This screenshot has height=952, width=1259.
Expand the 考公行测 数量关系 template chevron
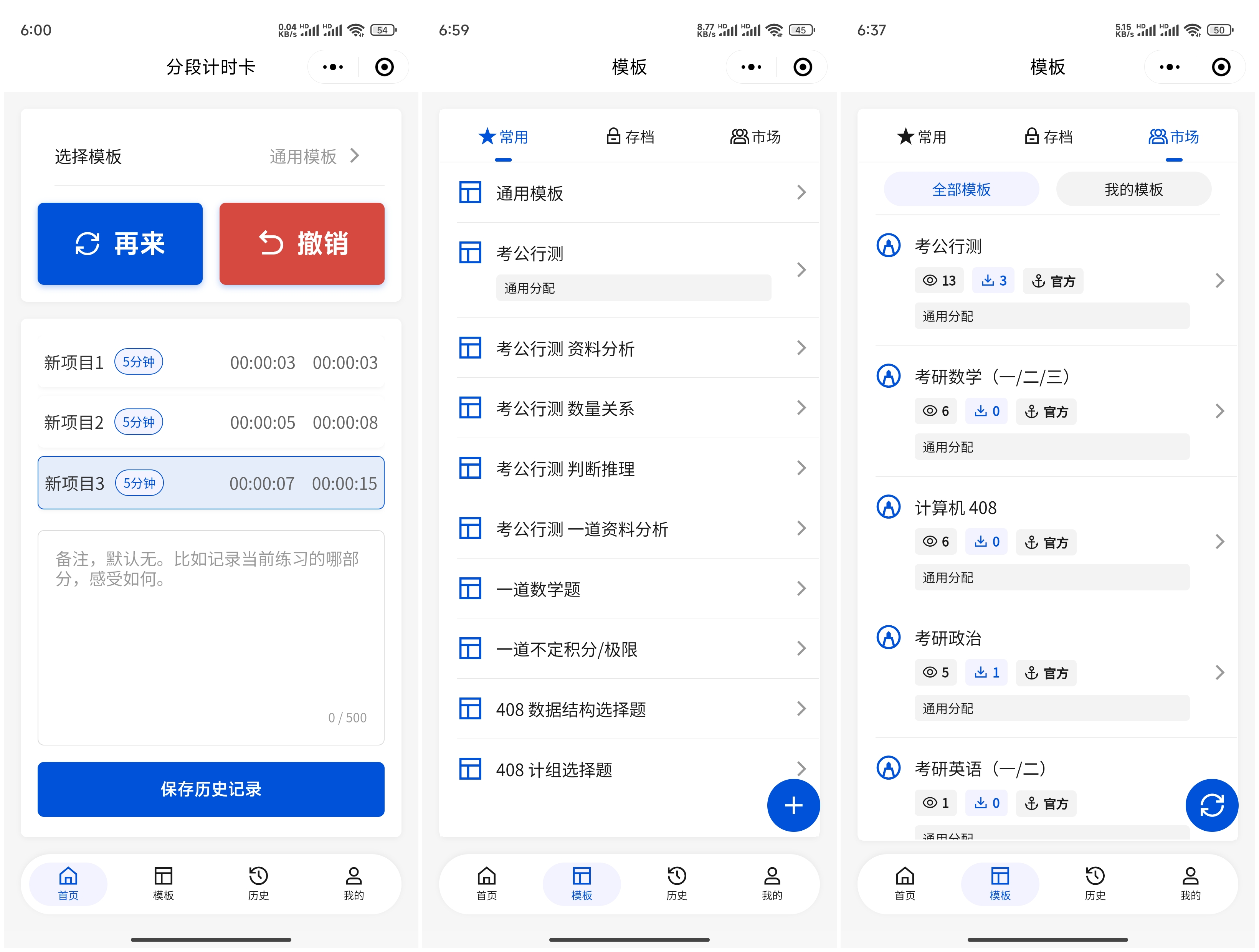point(801,408)
